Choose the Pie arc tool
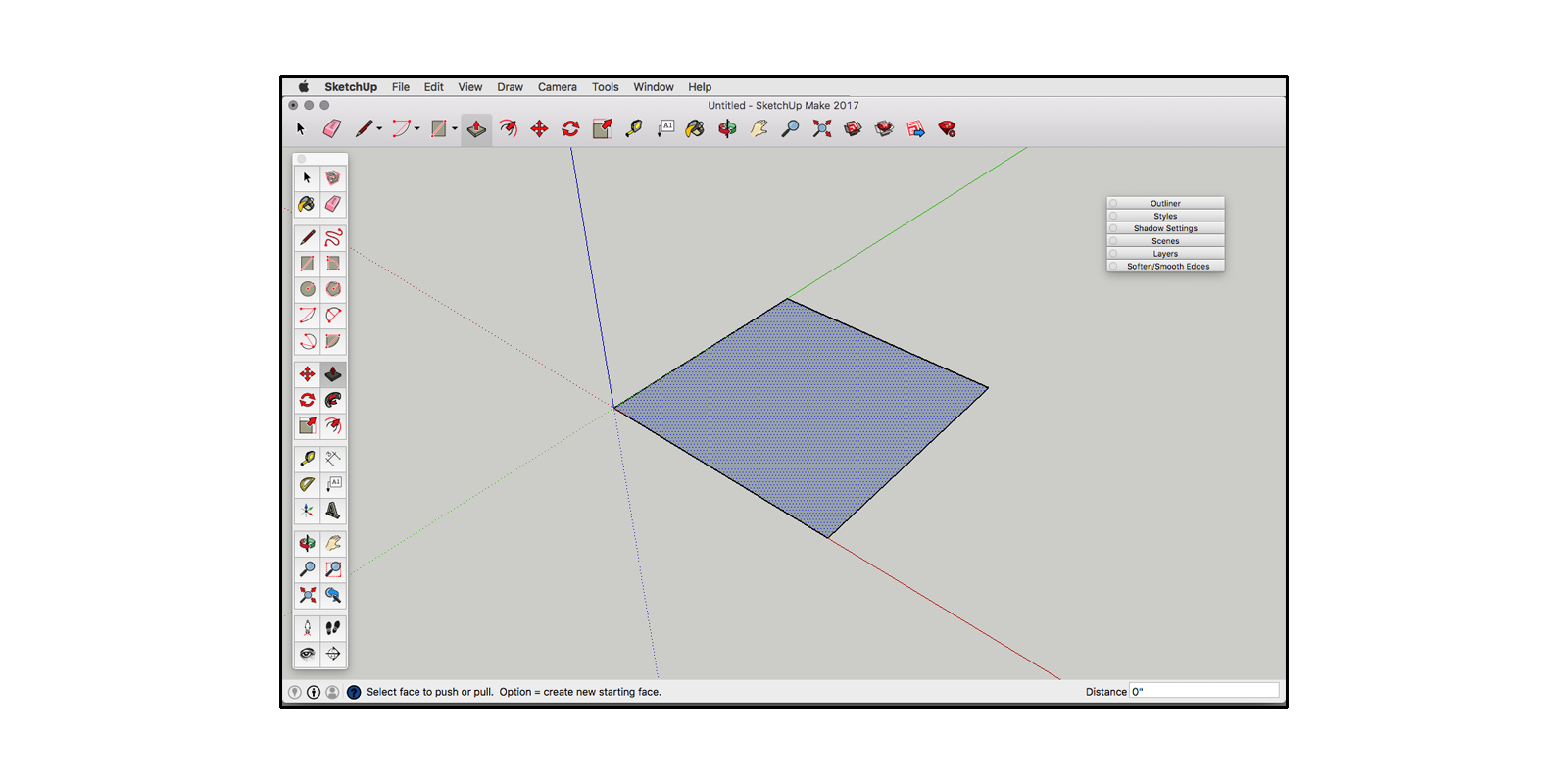 (x=333, y=341)
